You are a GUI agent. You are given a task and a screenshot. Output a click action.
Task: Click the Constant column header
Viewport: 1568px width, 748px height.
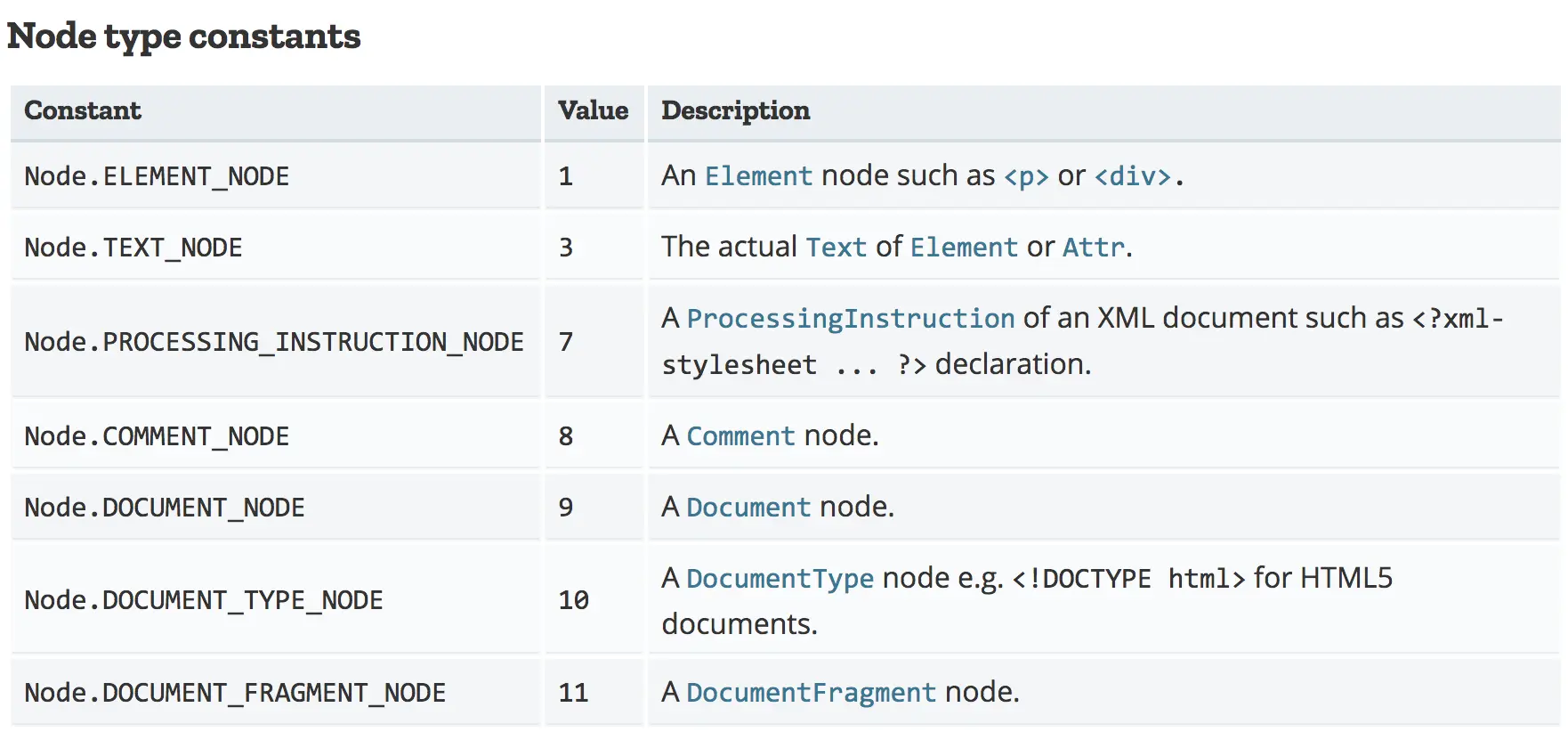point(83,110)
